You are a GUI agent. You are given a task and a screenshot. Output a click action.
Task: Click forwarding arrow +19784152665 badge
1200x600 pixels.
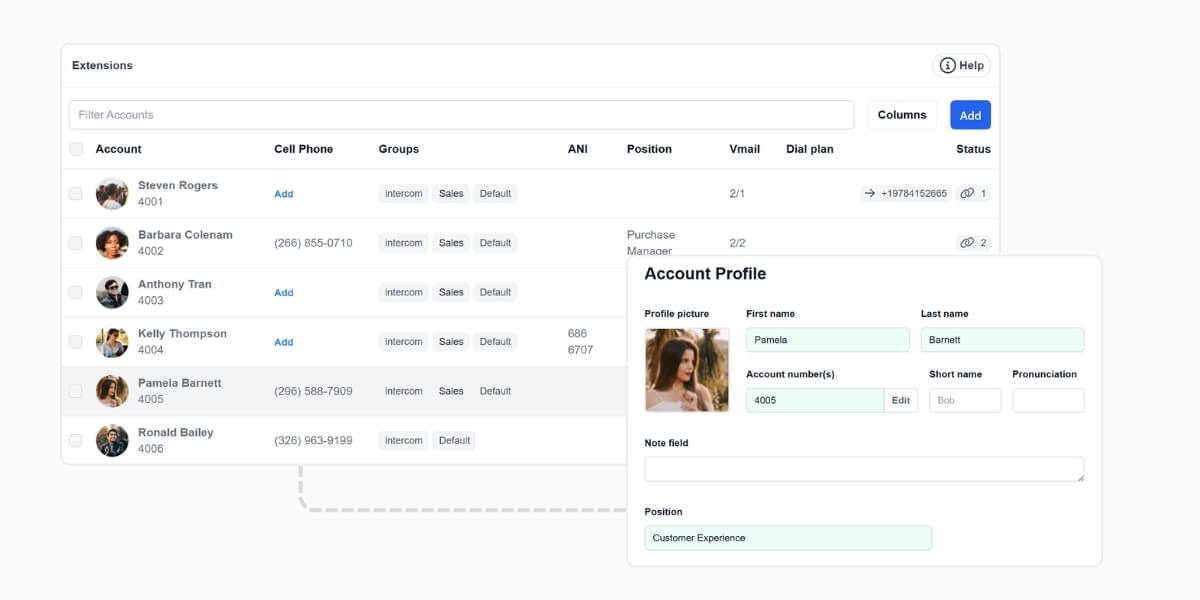click(x=905, y=193)
